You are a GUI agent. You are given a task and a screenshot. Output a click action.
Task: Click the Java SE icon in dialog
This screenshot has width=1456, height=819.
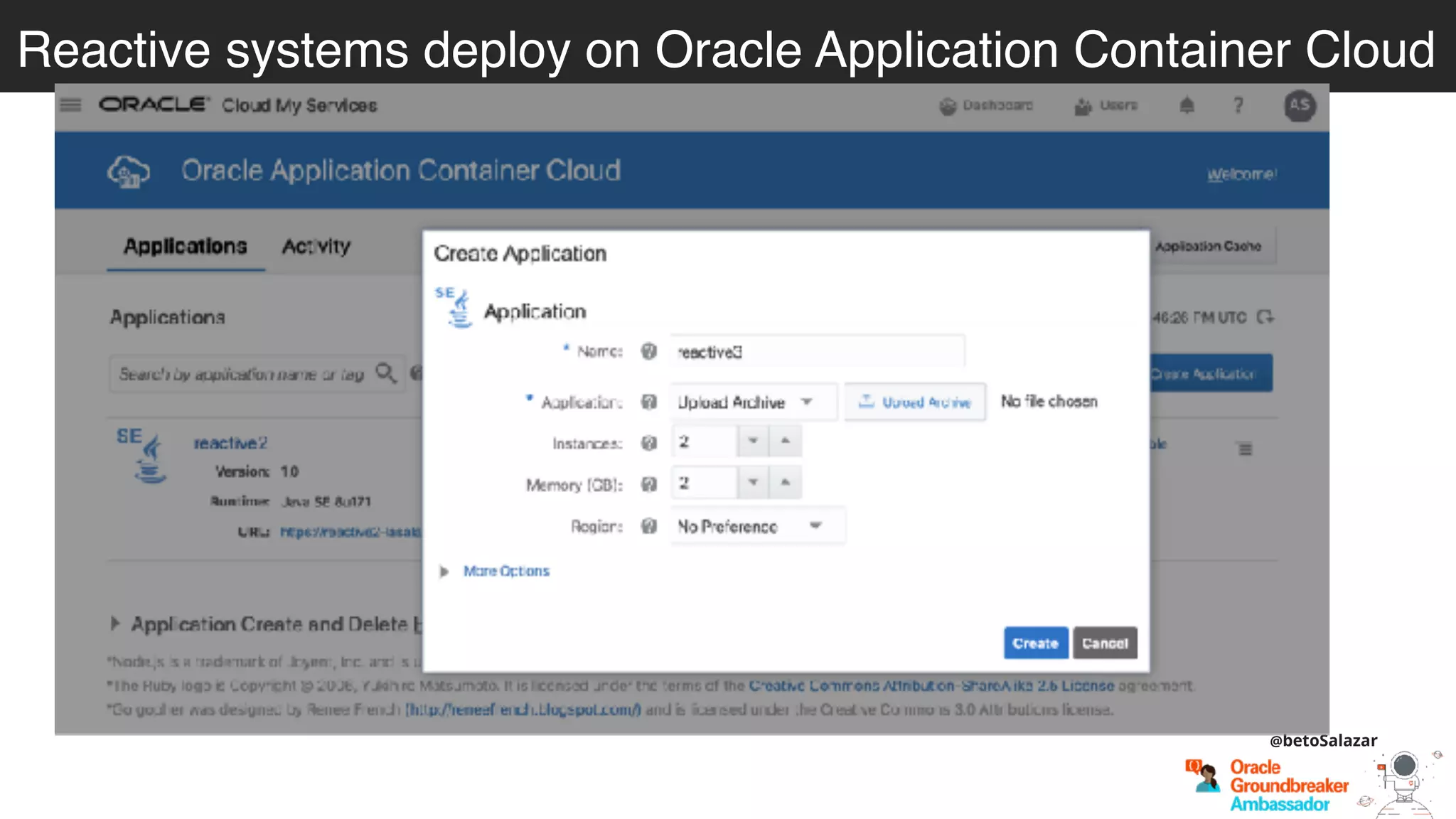click(x=455, y=308)
